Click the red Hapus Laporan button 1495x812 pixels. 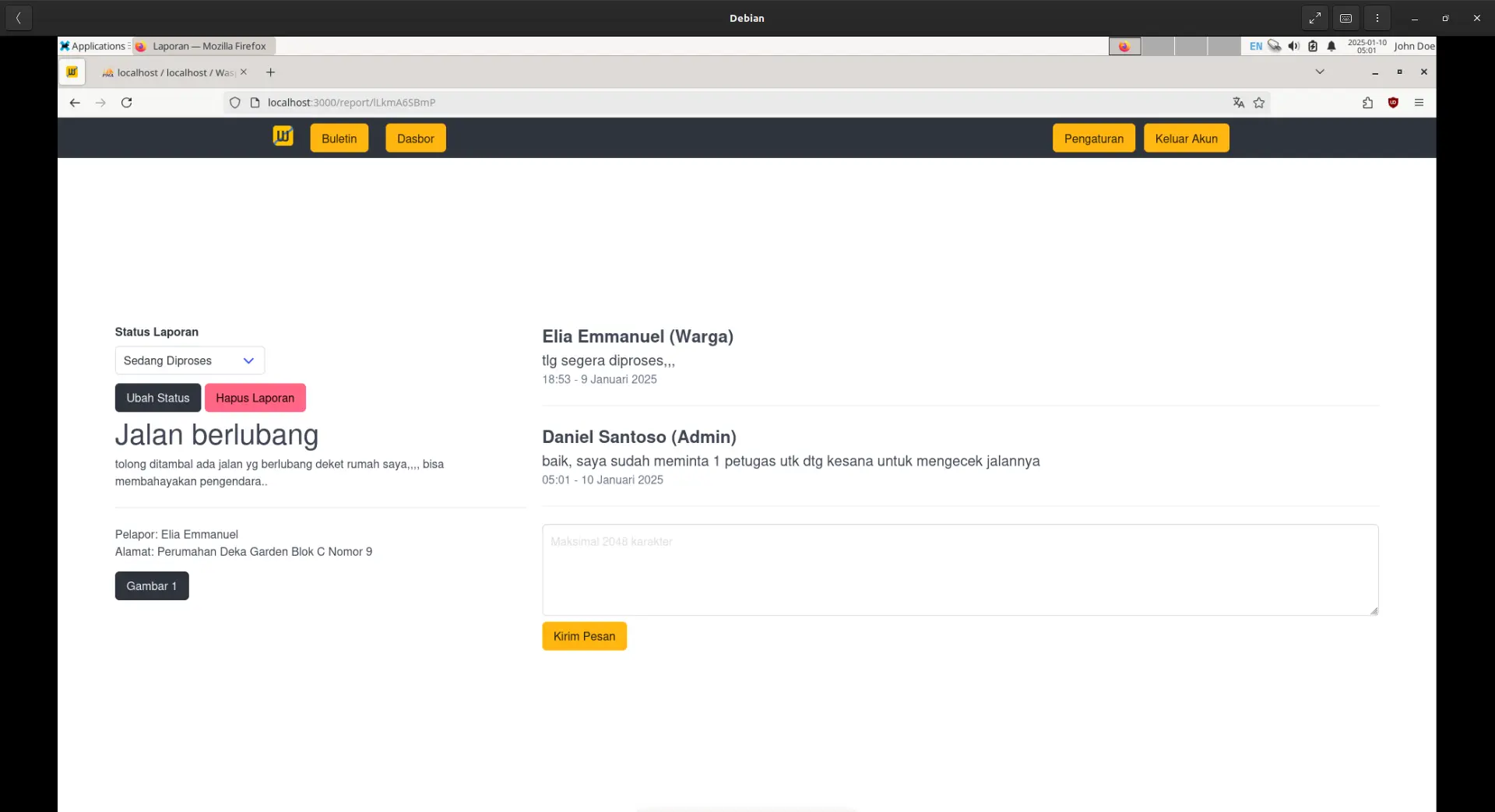coord(255,398)
